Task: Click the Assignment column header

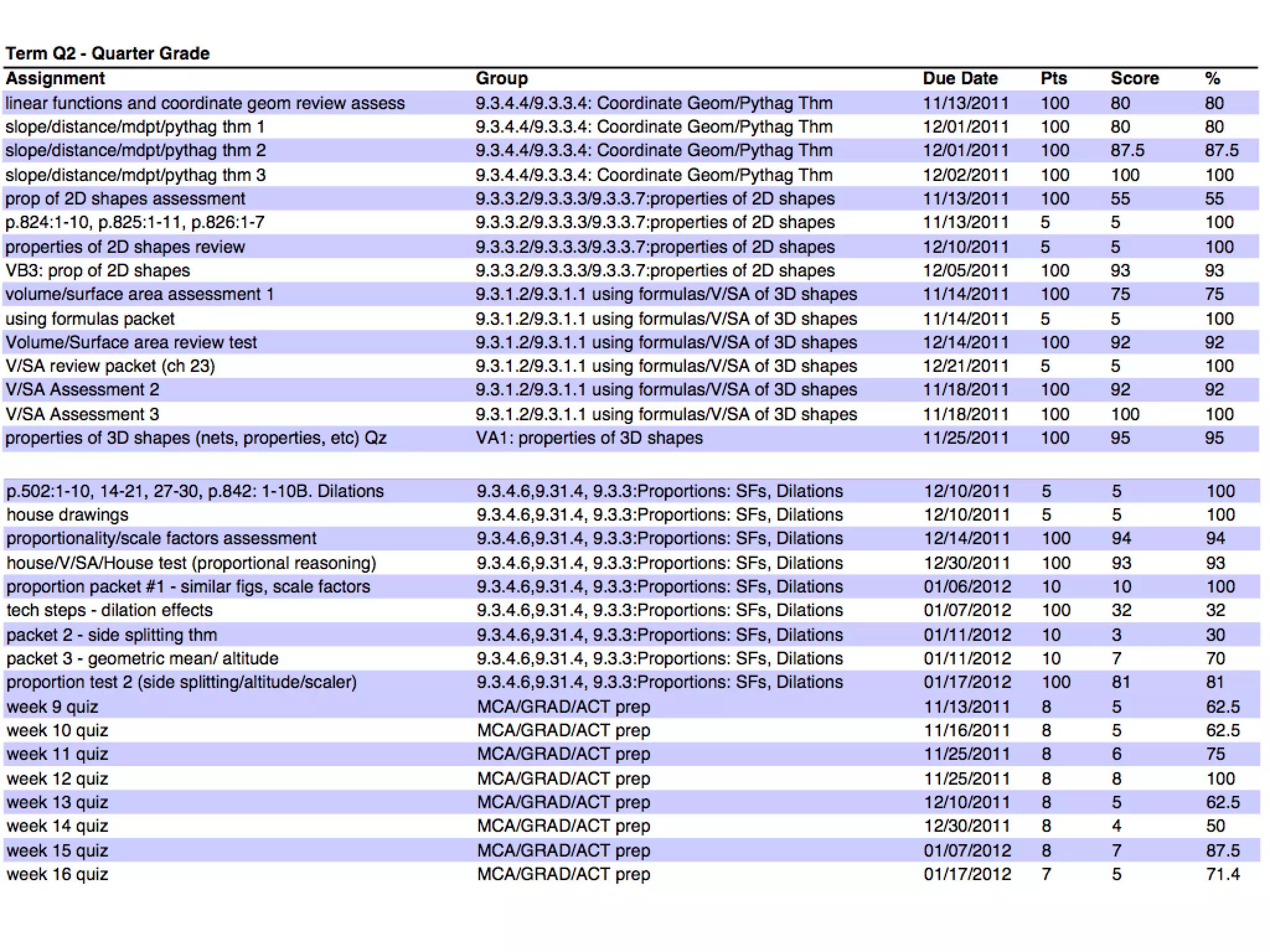Action: [x=55, y=79]
